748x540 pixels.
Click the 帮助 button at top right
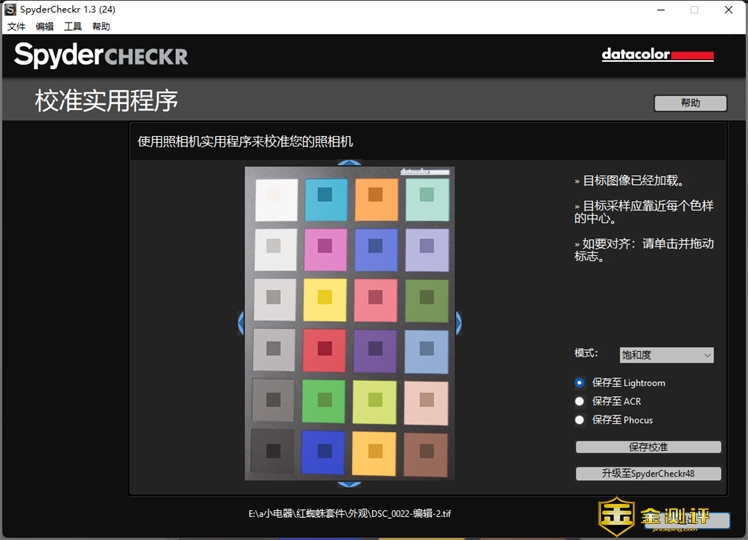[x=690, y=103]
